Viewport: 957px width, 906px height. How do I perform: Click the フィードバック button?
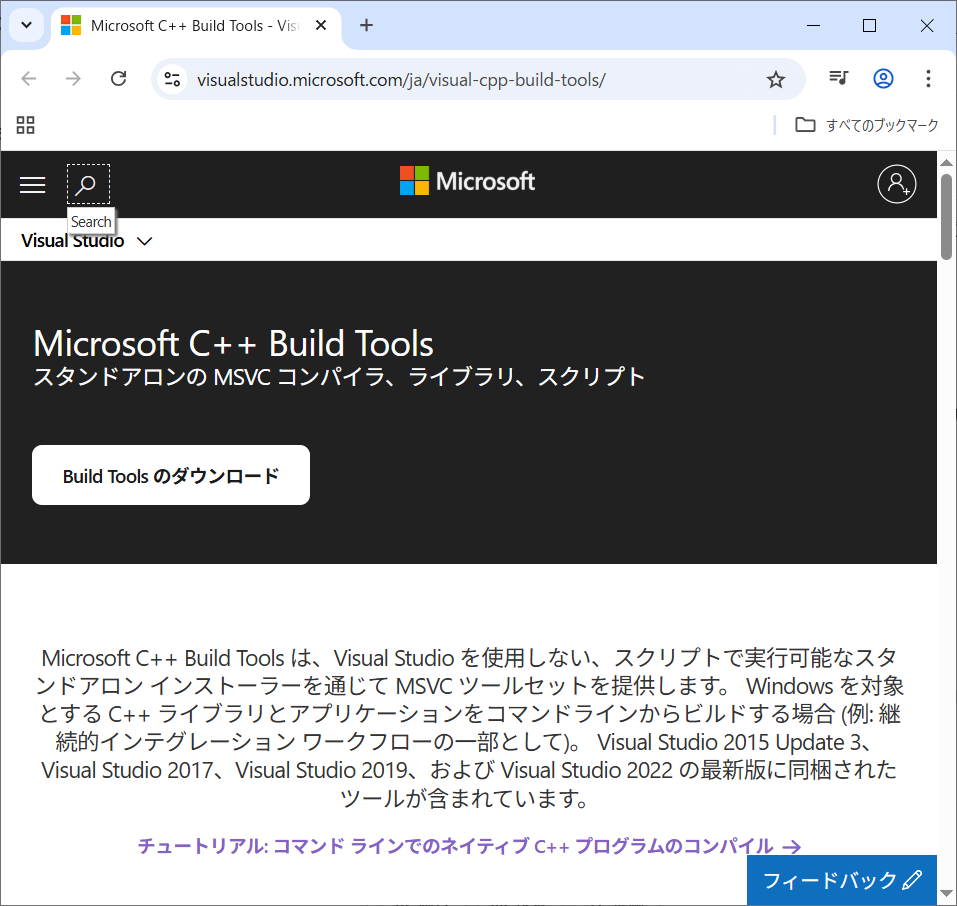[x=841, y=880]
